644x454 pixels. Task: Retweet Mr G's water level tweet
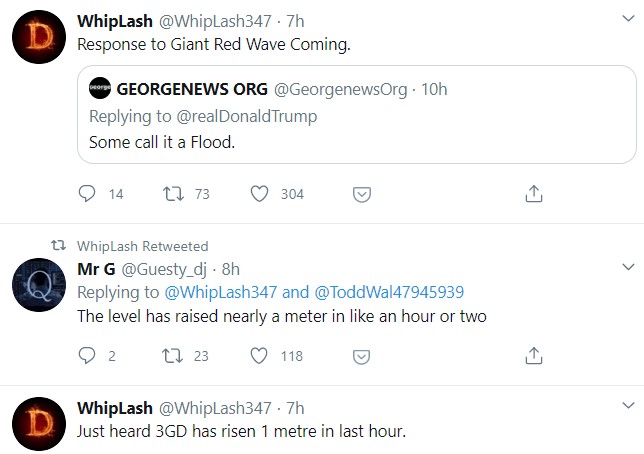click(174, 355)
